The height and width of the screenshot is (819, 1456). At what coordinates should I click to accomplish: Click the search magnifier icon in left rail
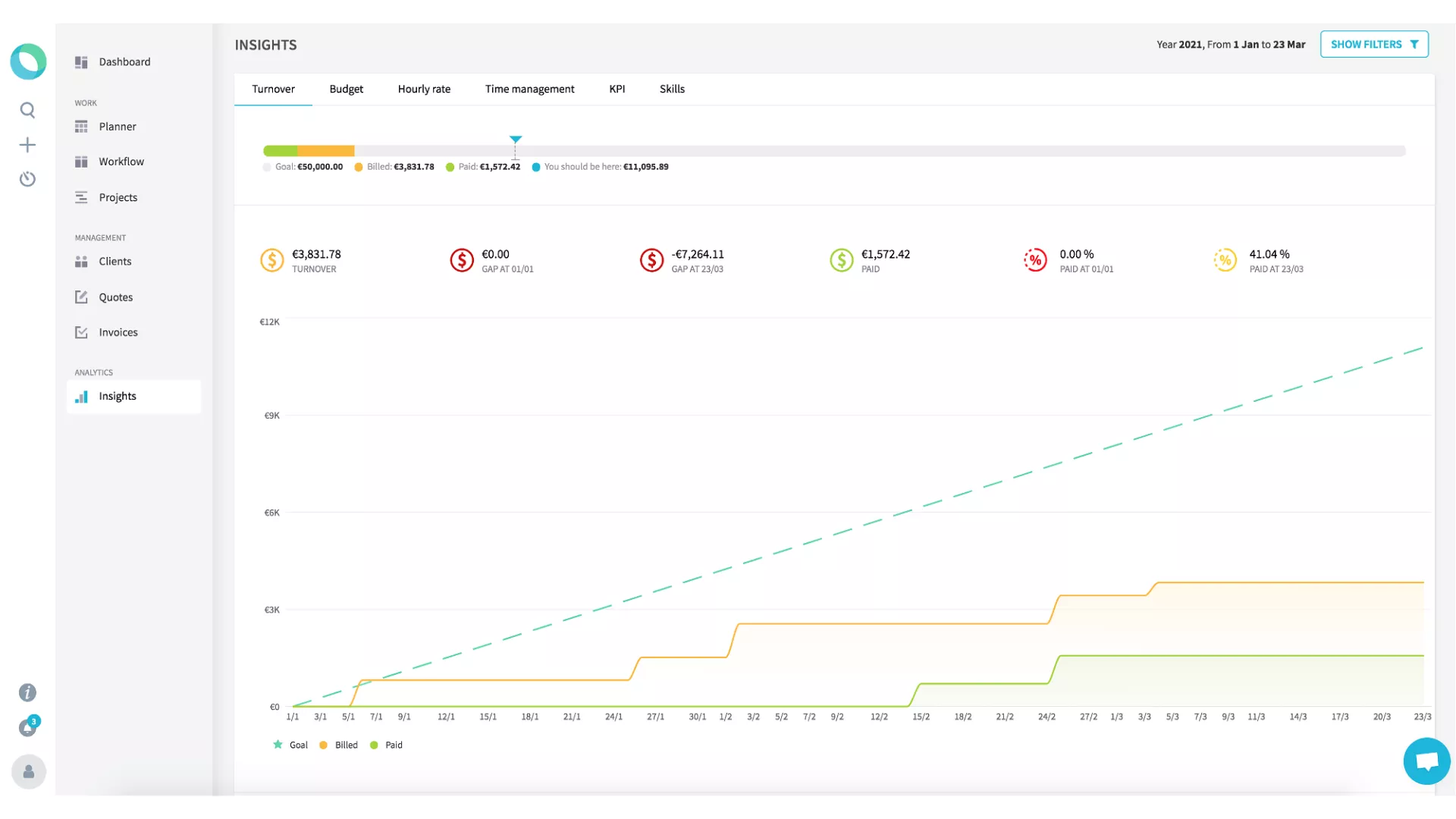[27, 111]
